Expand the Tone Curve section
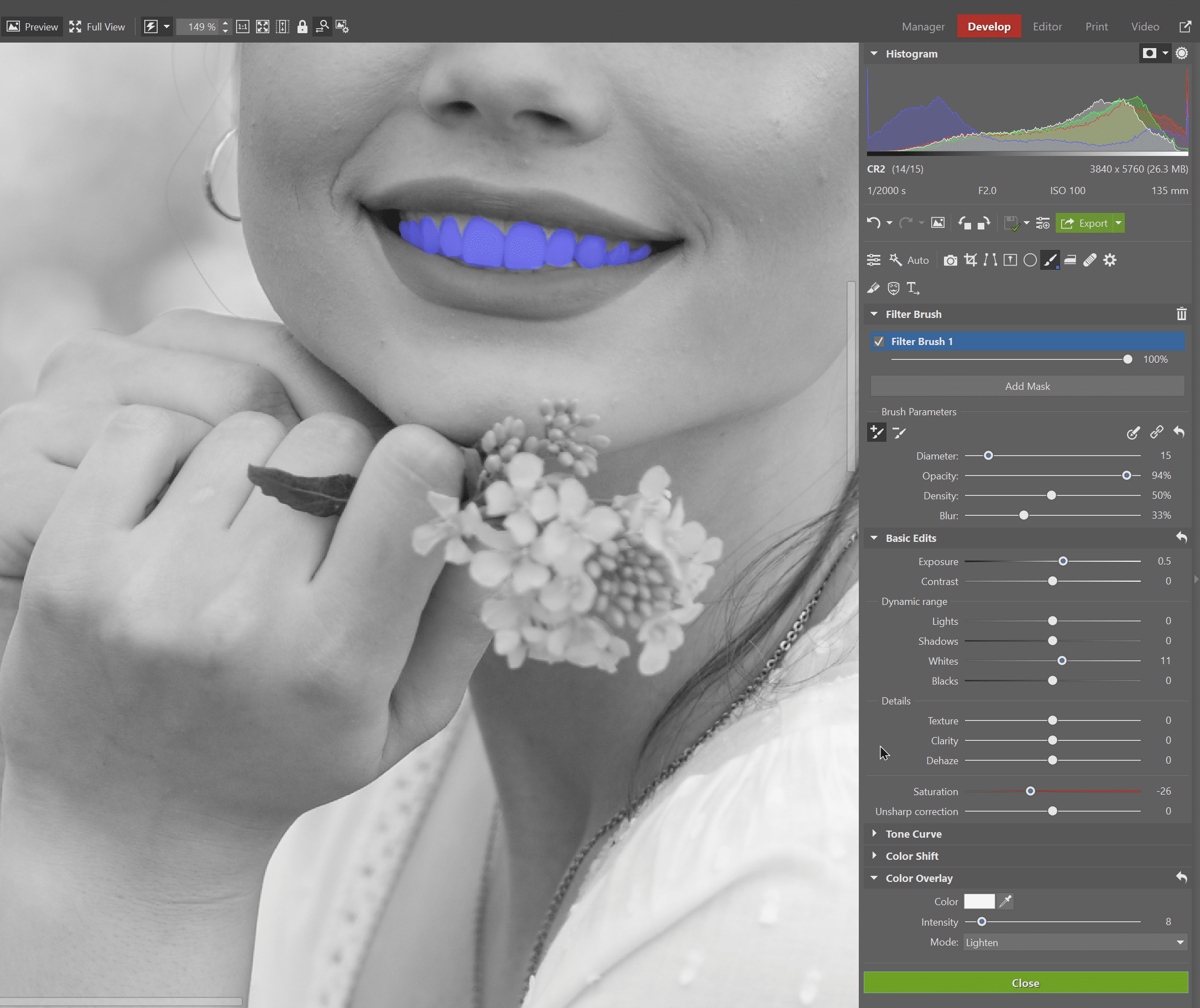The image size is (1200, 1008). [x=913, y=834]
